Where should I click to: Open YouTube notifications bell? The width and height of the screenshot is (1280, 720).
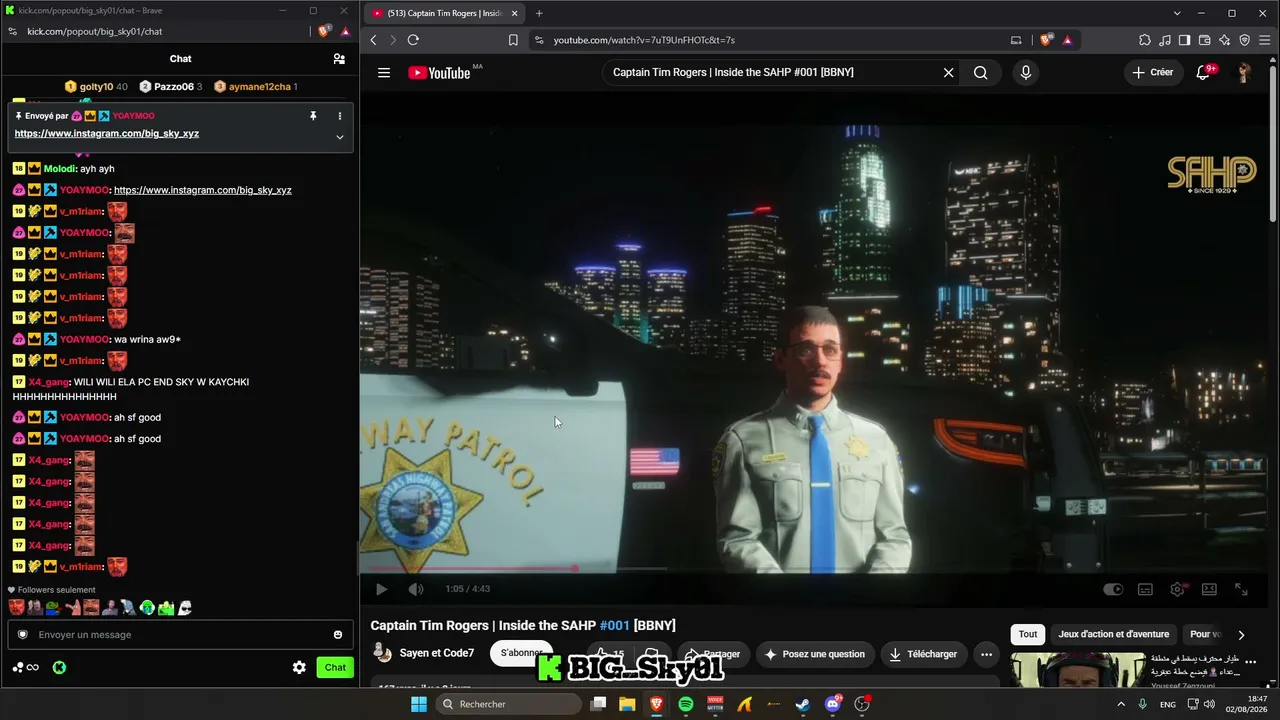point(1204,72)
